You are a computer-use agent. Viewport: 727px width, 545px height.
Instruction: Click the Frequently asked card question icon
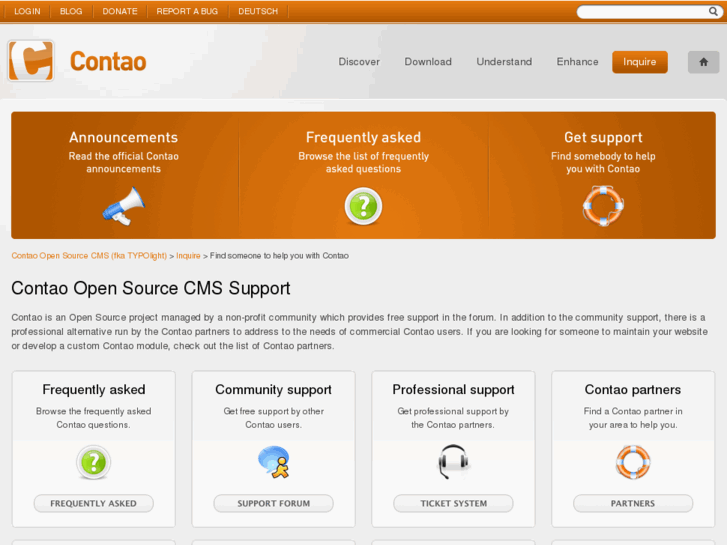(x=94, y=462)
